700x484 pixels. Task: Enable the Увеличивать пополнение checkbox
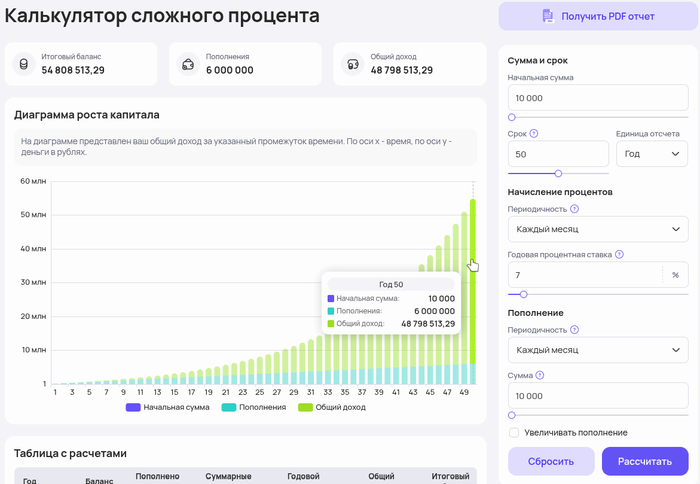(514, 432)
